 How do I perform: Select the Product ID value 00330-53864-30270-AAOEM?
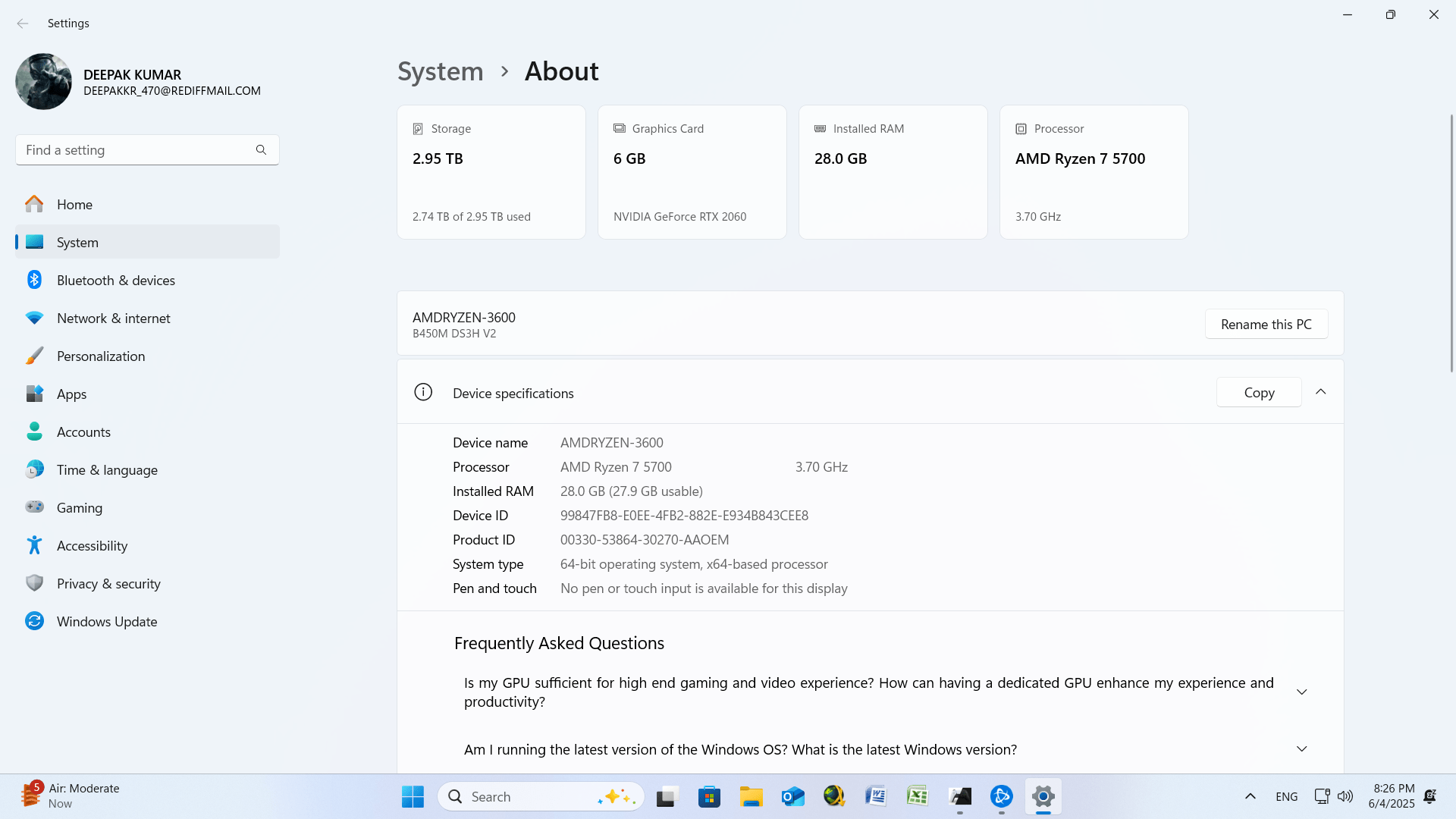coord(645,540)
